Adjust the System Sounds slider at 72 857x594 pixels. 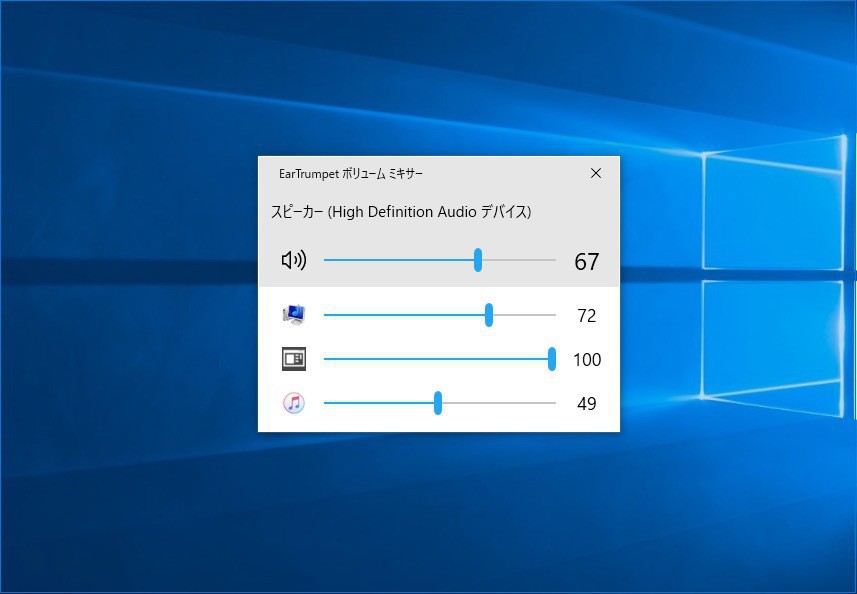tap(440, 315)
